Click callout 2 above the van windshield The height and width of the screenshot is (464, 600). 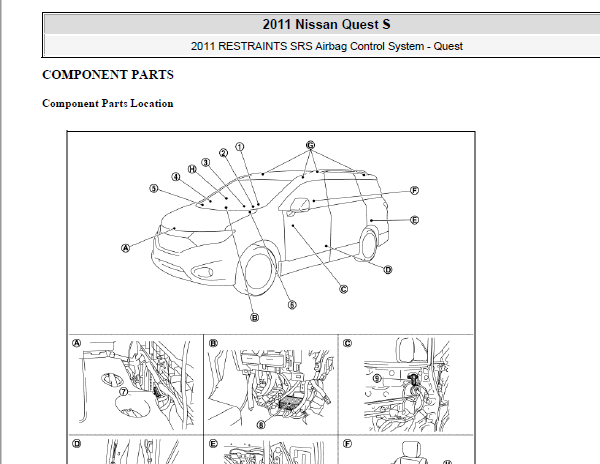[x=223, y=153]
